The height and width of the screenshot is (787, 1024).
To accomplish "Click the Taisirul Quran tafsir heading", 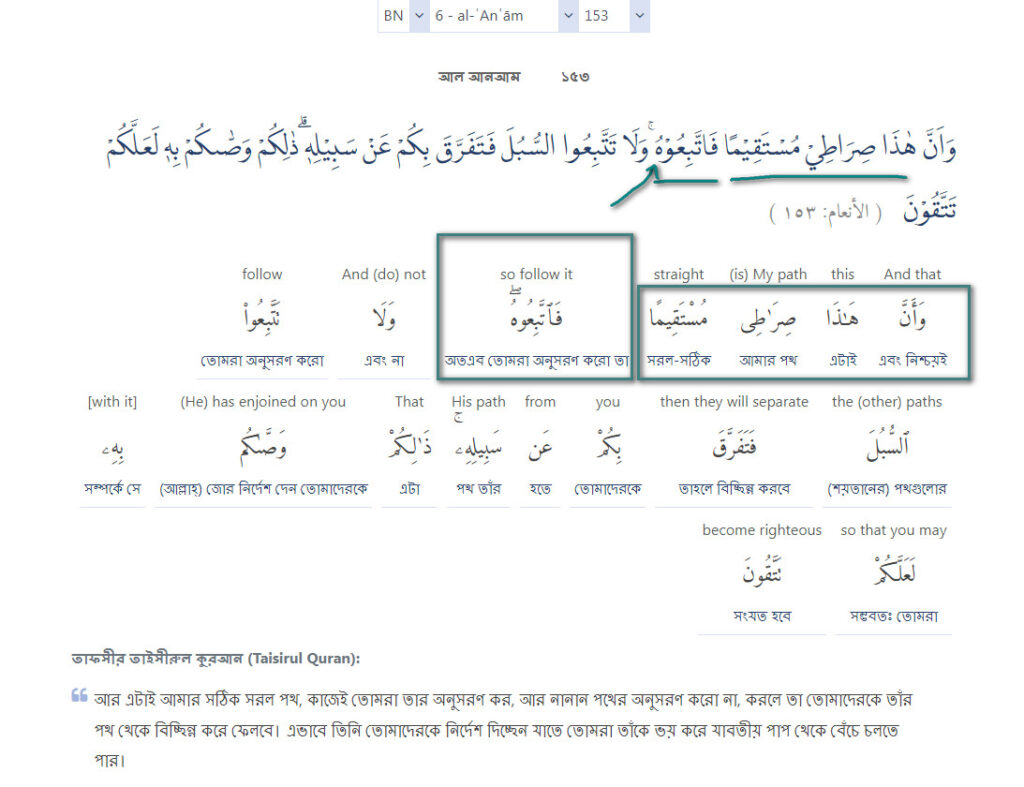I will point(215,659).
